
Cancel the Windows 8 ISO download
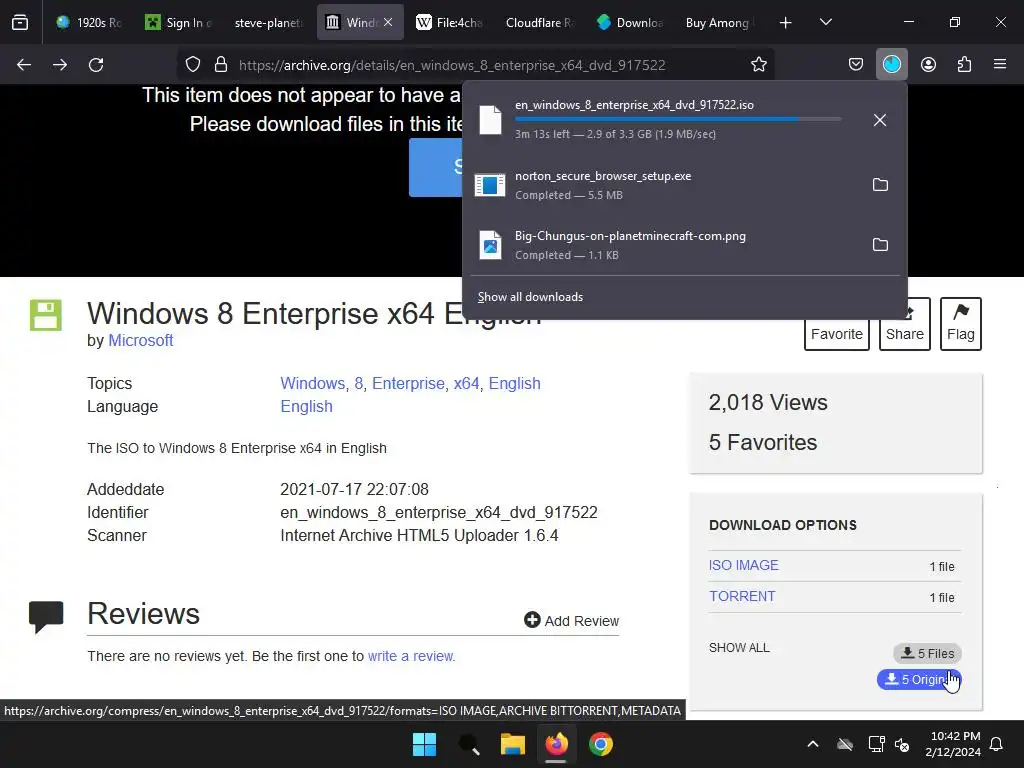[880, 120]
